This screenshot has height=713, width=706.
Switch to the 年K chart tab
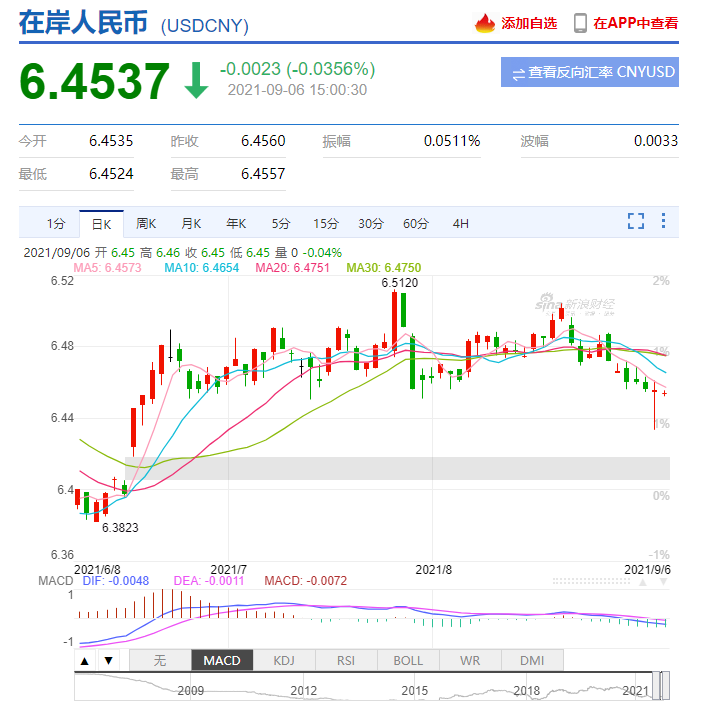click(236, 224)
